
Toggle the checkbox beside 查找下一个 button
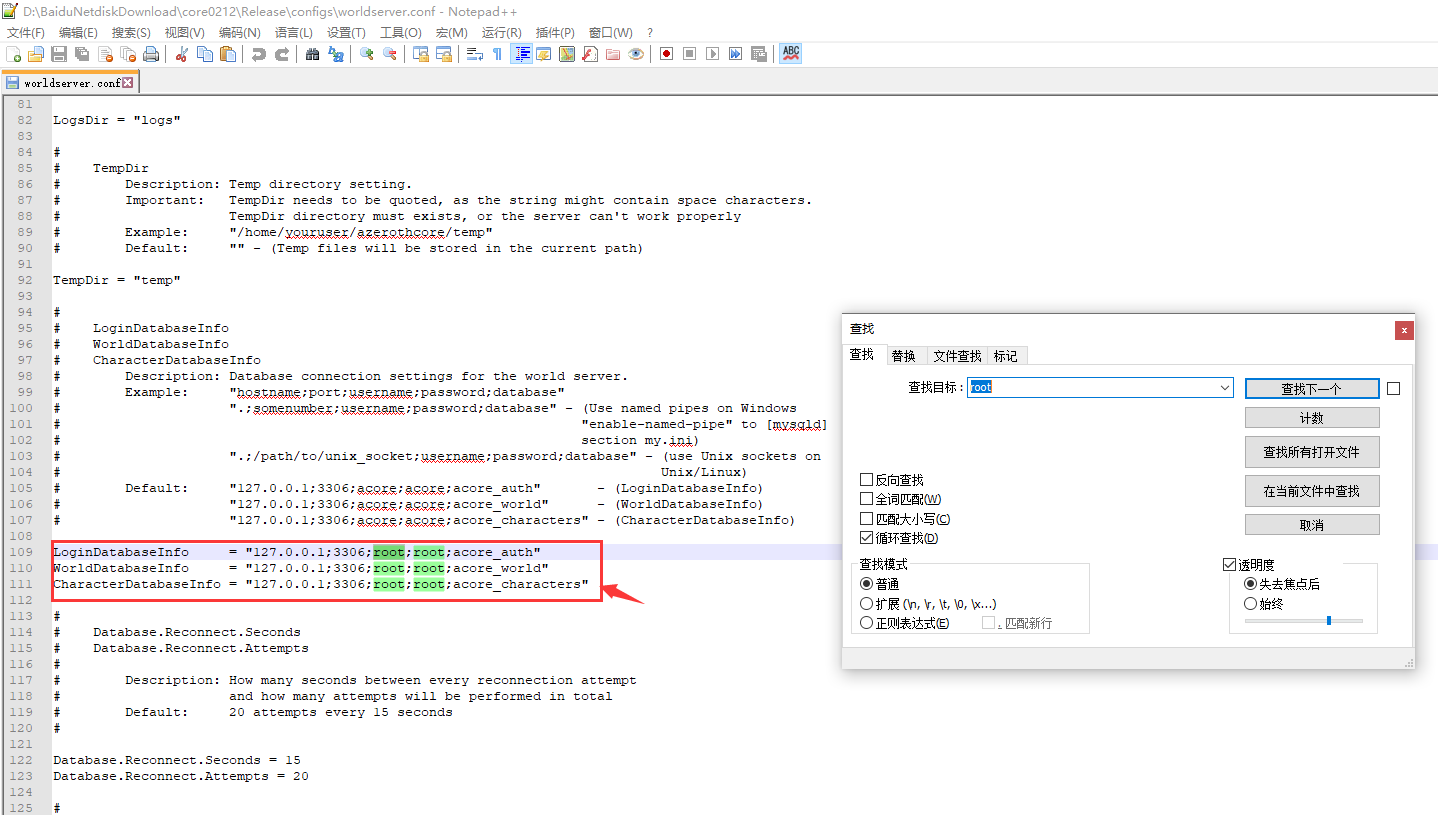(1394, 388)
